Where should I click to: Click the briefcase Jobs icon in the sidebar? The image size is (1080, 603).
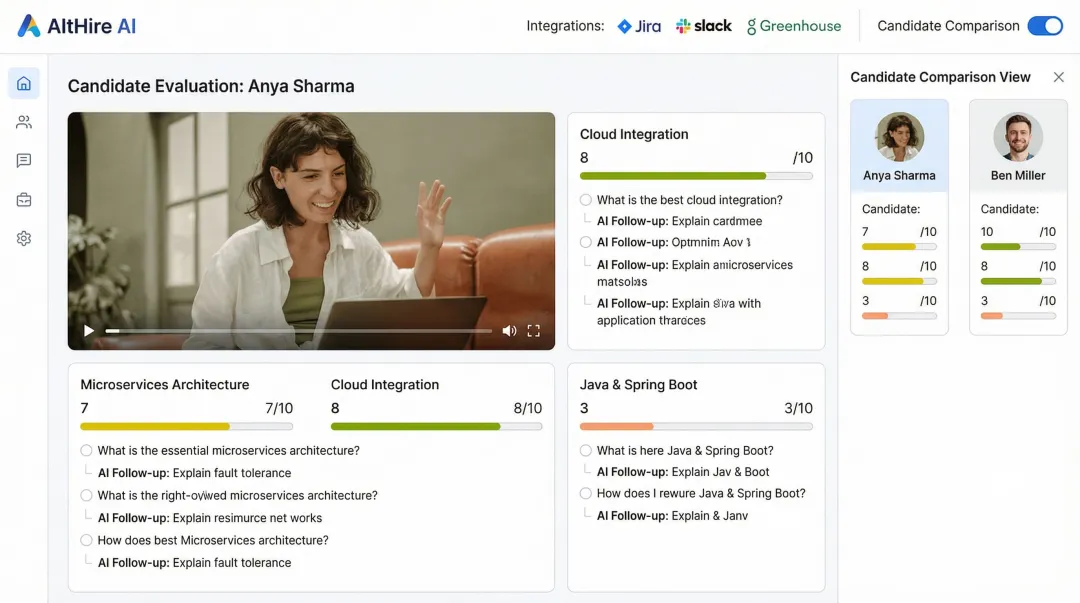point(24,199)
